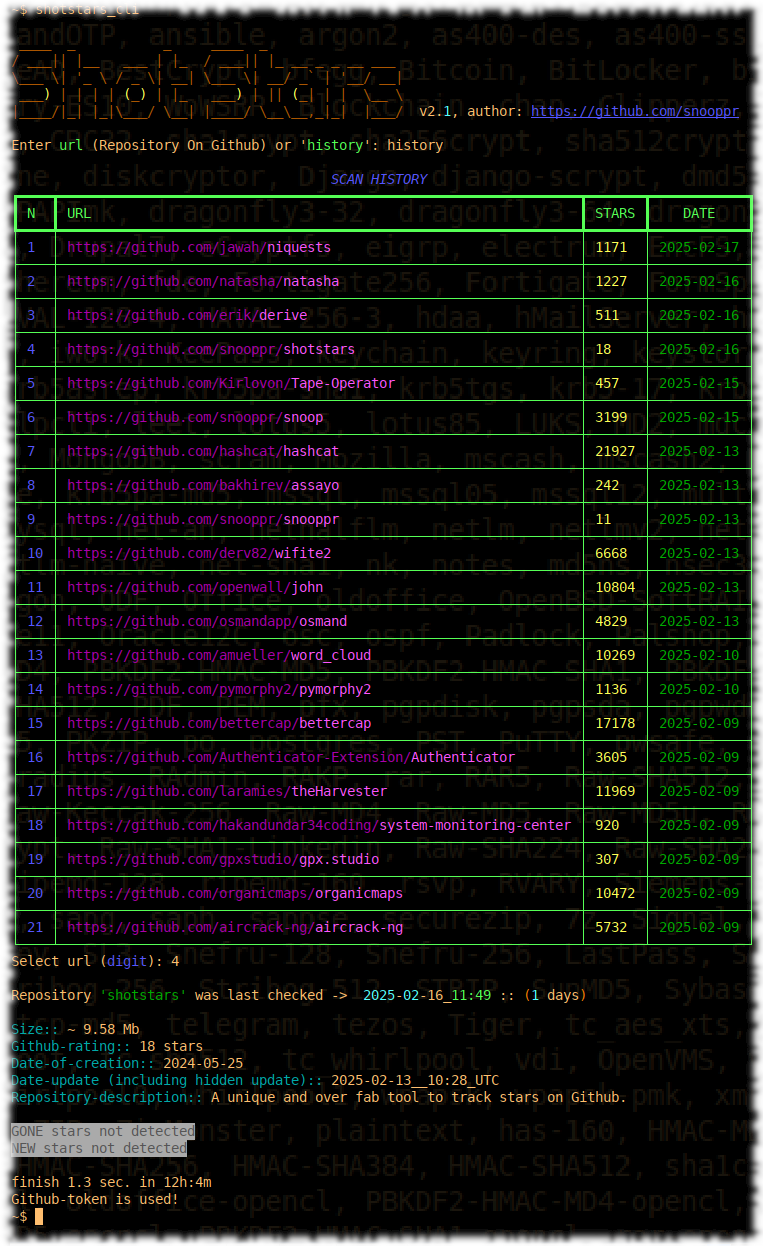Click the v2.1 version label
This screenshot has height=1246, width=763.
pyautogui.click(x=435, y=111)
